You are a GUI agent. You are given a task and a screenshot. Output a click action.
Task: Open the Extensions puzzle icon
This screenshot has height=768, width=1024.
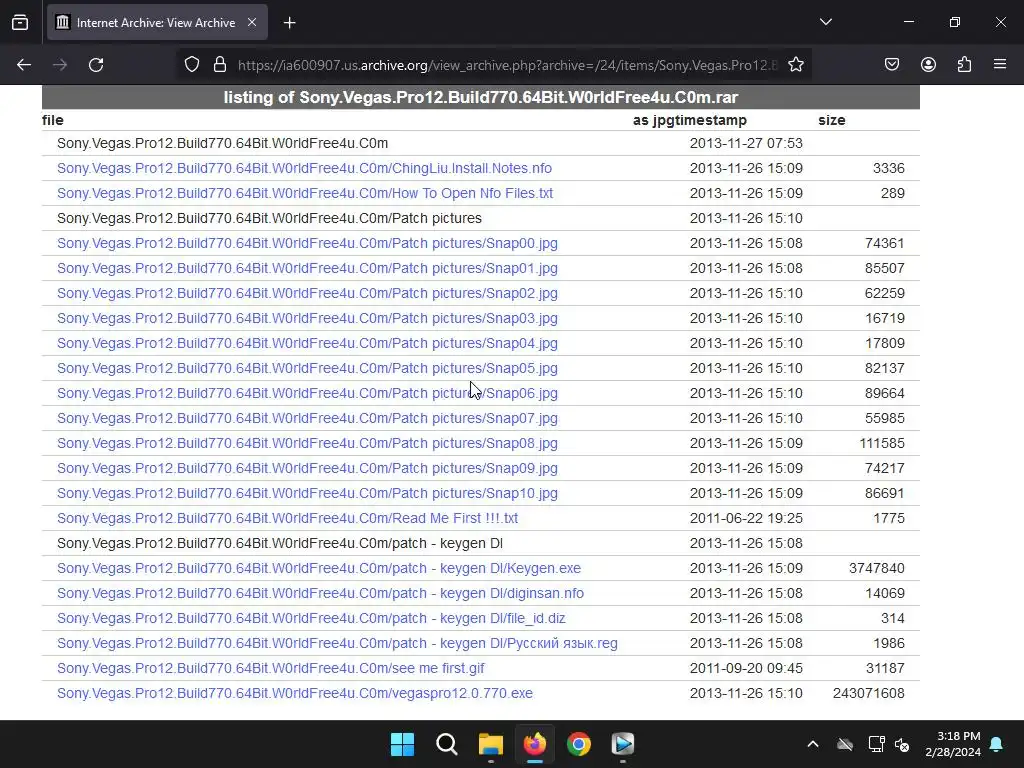coord(964,65)
